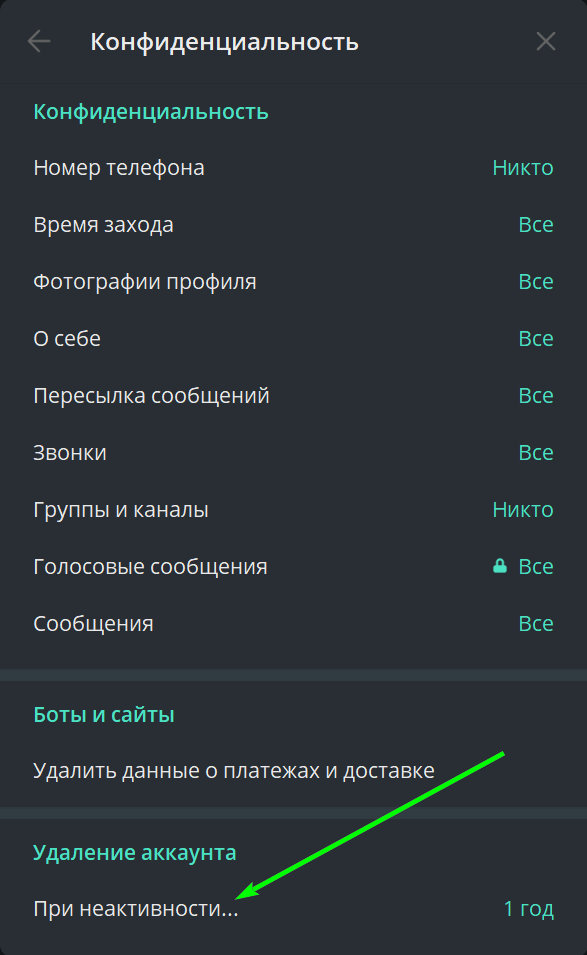Open the Сообщения privacy setting
Screen dimensions: 587x955
[x=294, y=624]
